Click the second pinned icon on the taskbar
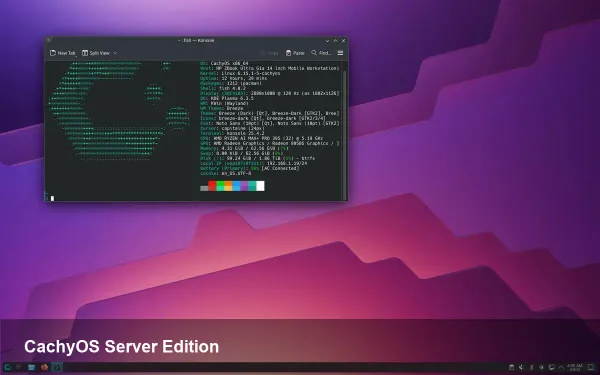This screenshot has height=375, width=600. tap(19, 367)
